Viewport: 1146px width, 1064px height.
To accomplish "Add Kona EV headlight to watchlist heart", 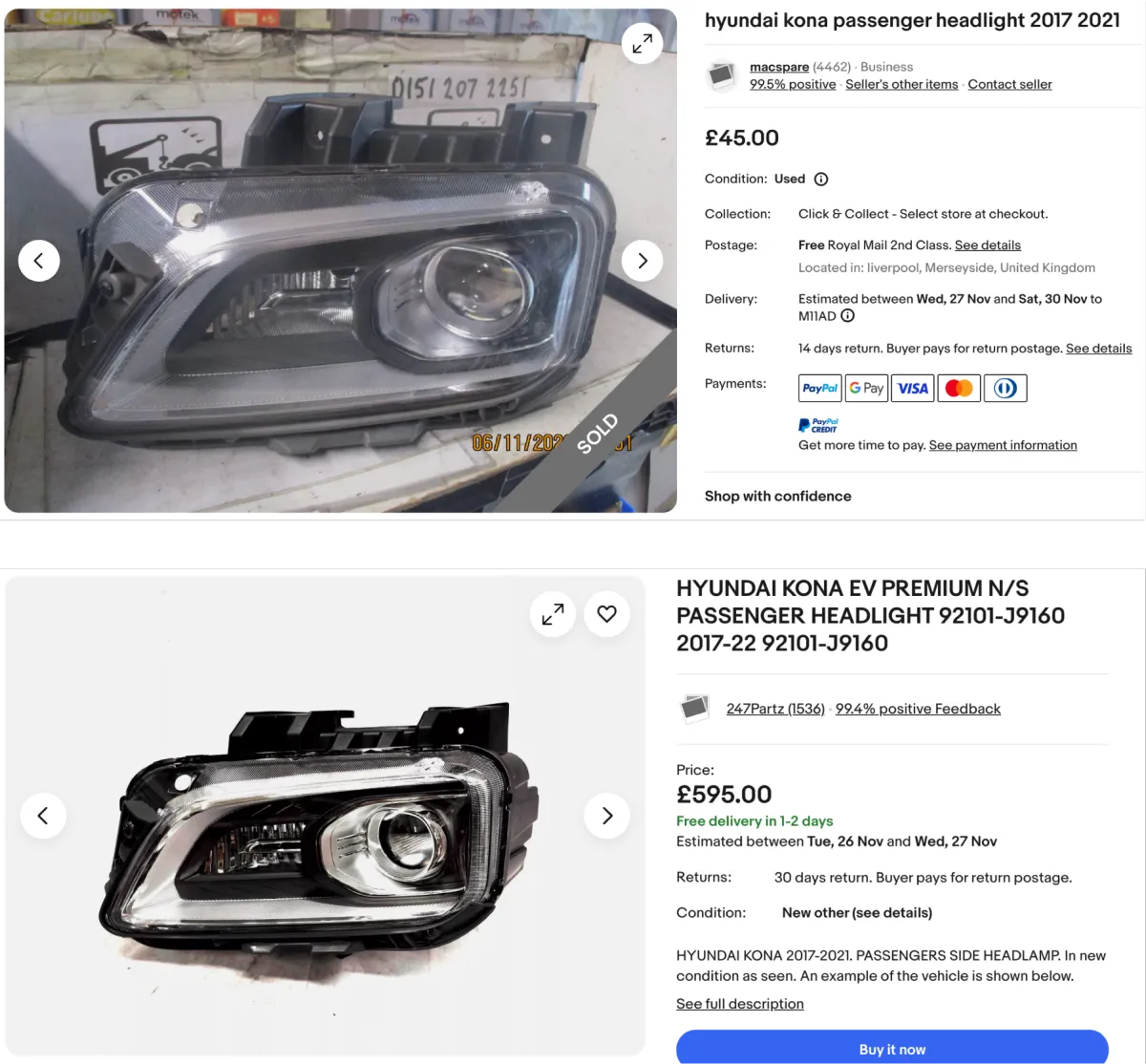I will pos(606,614).
